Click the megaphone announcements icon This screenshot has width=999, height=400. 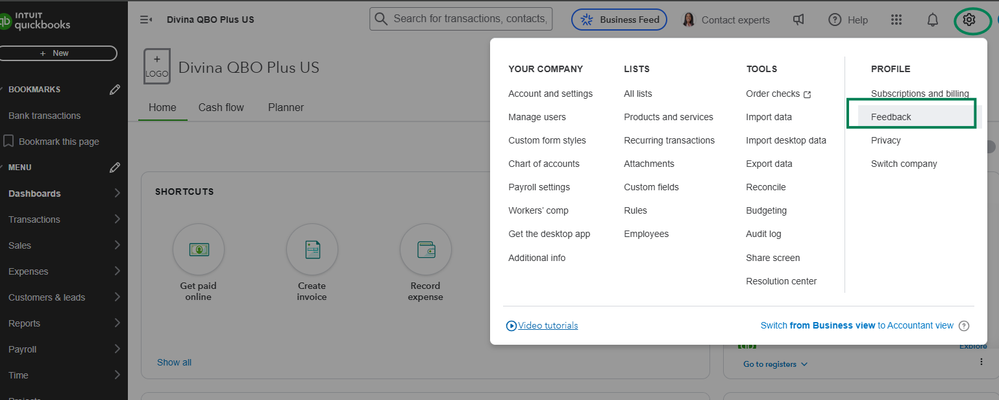pyautogui.click(x=799, y=19)
